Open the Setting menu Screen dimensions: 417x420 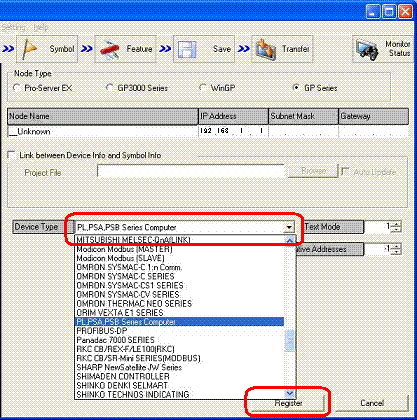point(13,27)
